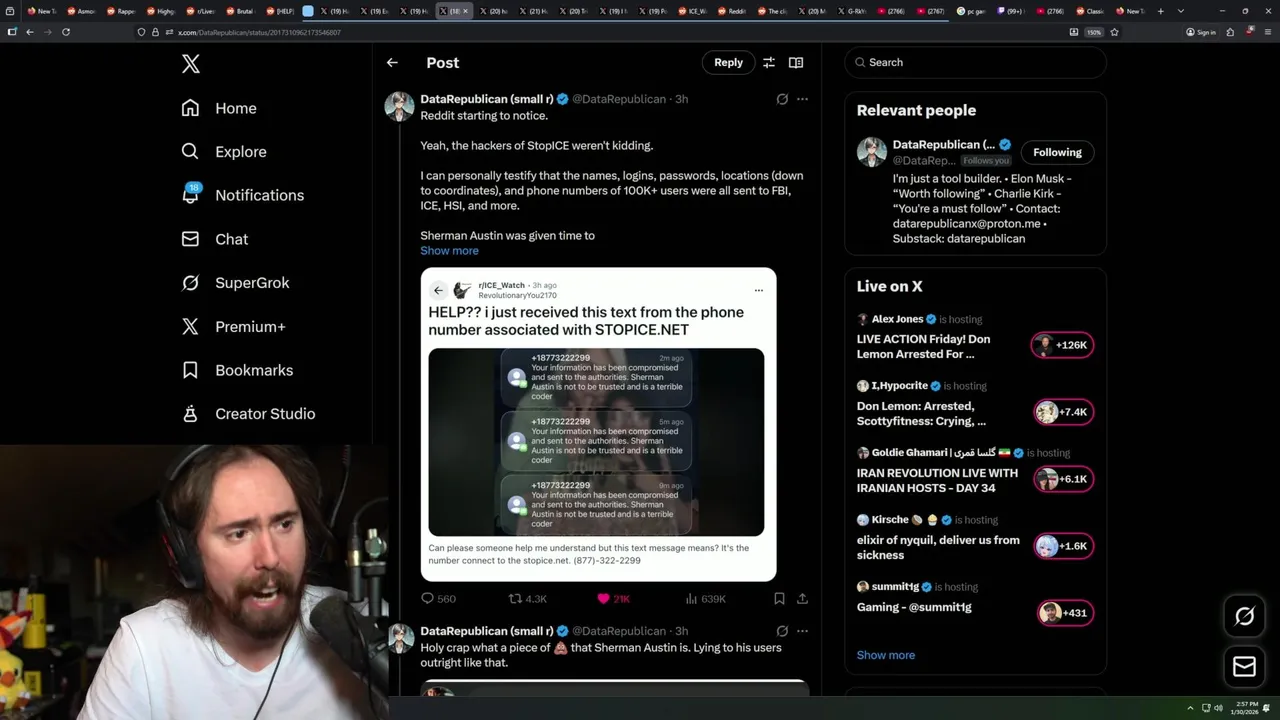Click the reply icon showing 560
The image size is (1280, 720).
click(x=438, y=599)
